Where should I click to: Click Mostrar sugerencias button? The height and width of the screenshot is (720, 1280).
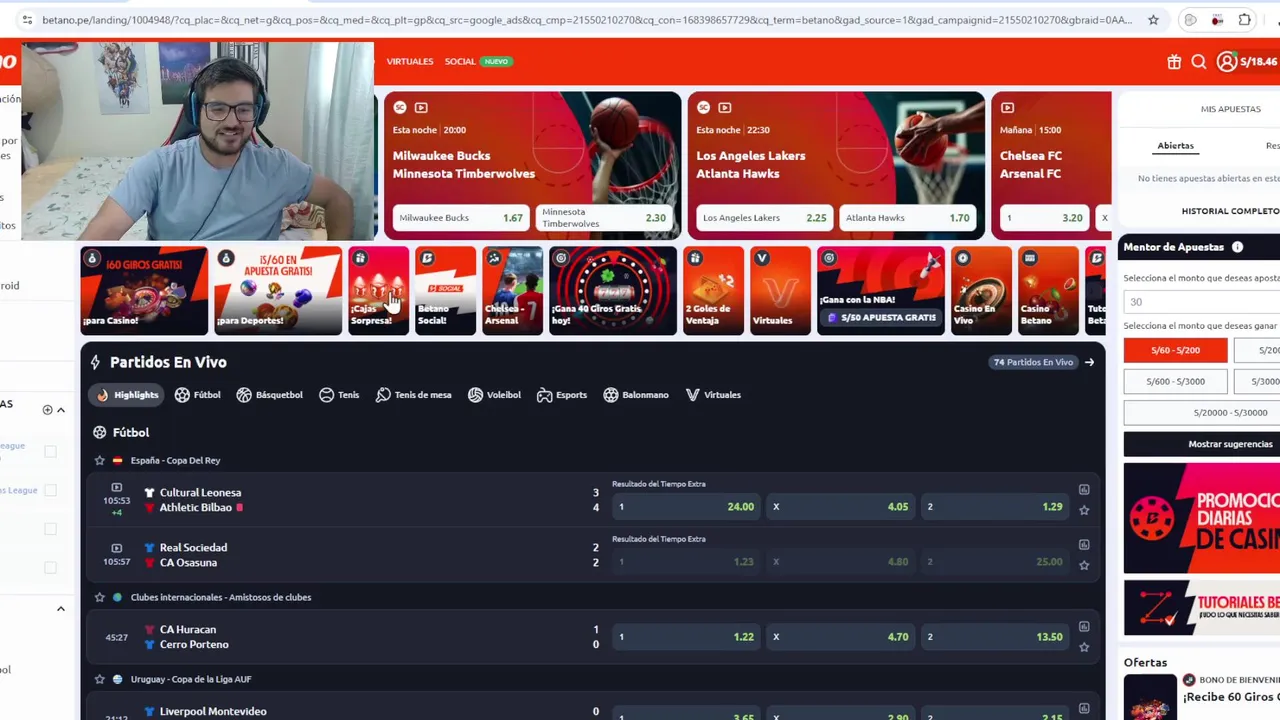pos(1202,444)
